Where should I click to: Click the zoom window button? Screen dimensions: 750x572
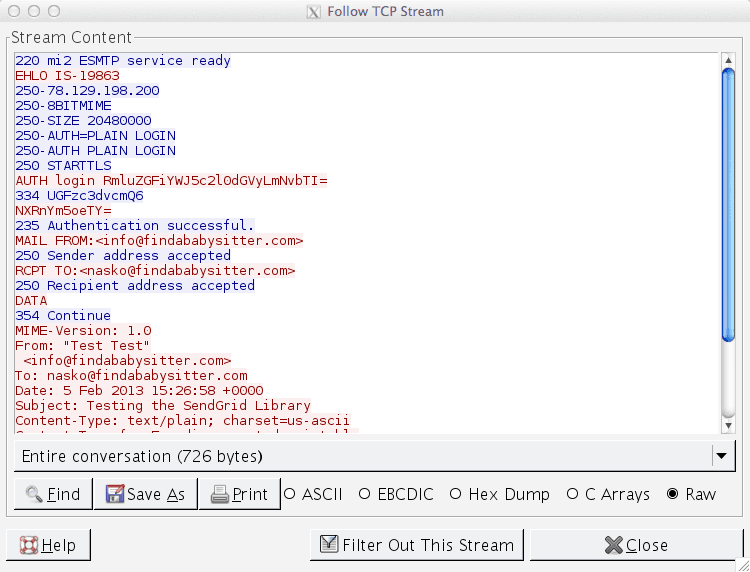[x=54, y=11]
